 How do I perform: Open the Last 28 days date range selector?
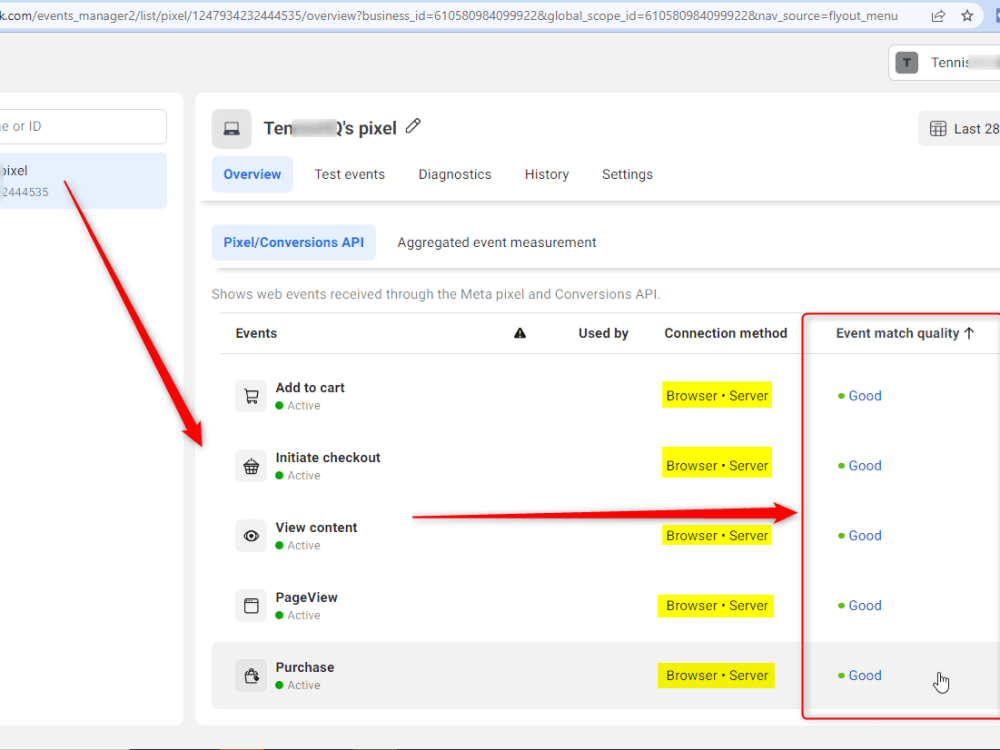point(959,129)
